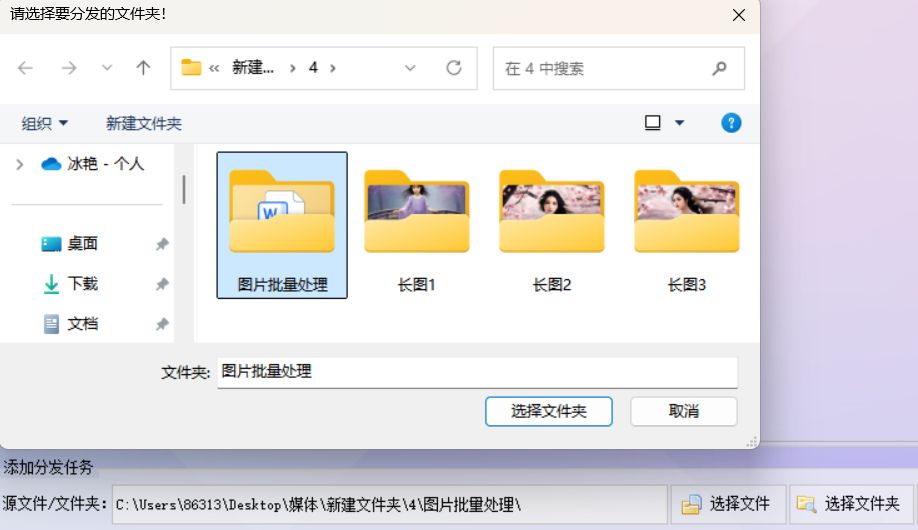This screenshot has width=918, height=530.
Task: Close the folder selection dialog
Action: pos(739,15)
